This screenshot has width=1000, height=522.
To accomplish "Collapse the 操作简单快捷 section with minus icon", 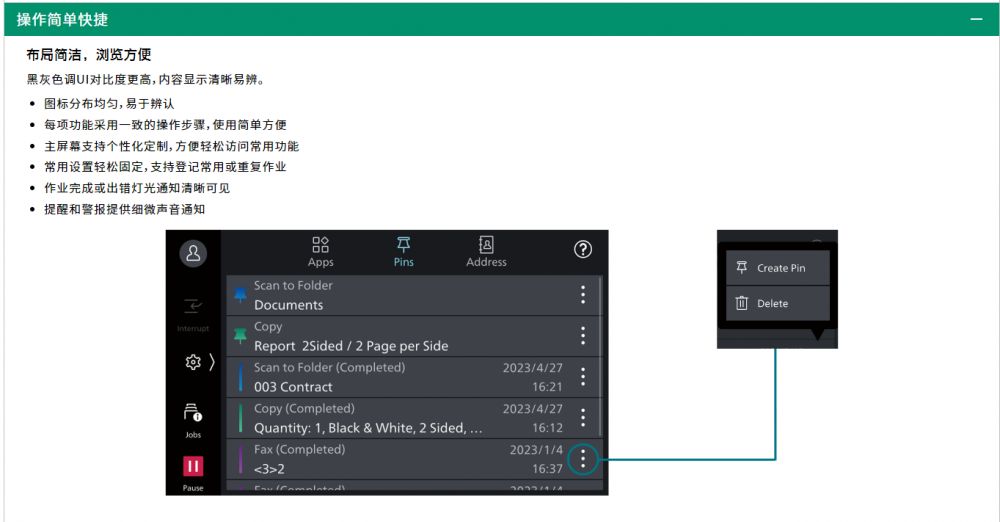I will [976, 19].
